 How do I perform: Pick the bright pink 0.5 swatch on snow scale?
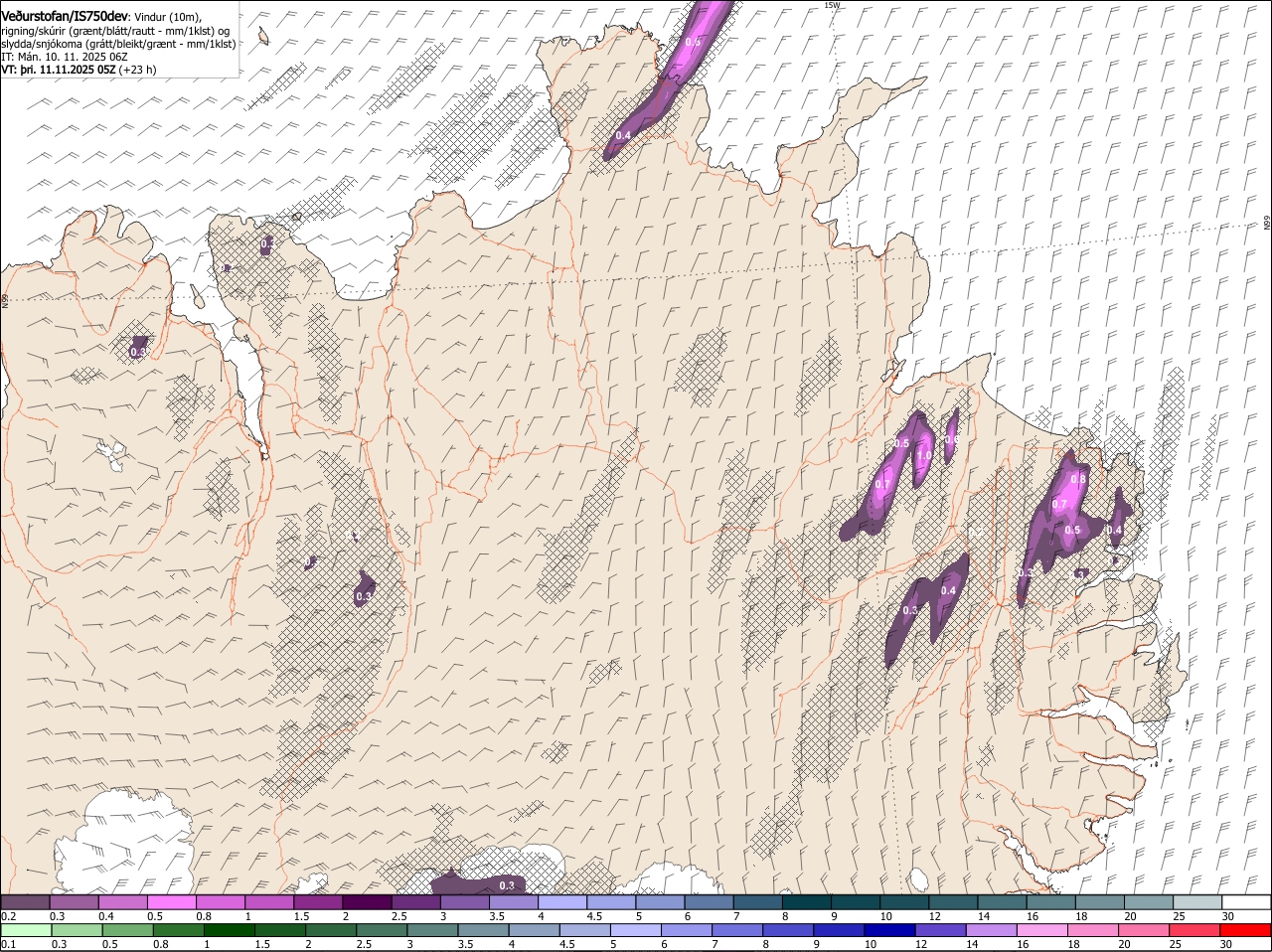coord(171,902)
